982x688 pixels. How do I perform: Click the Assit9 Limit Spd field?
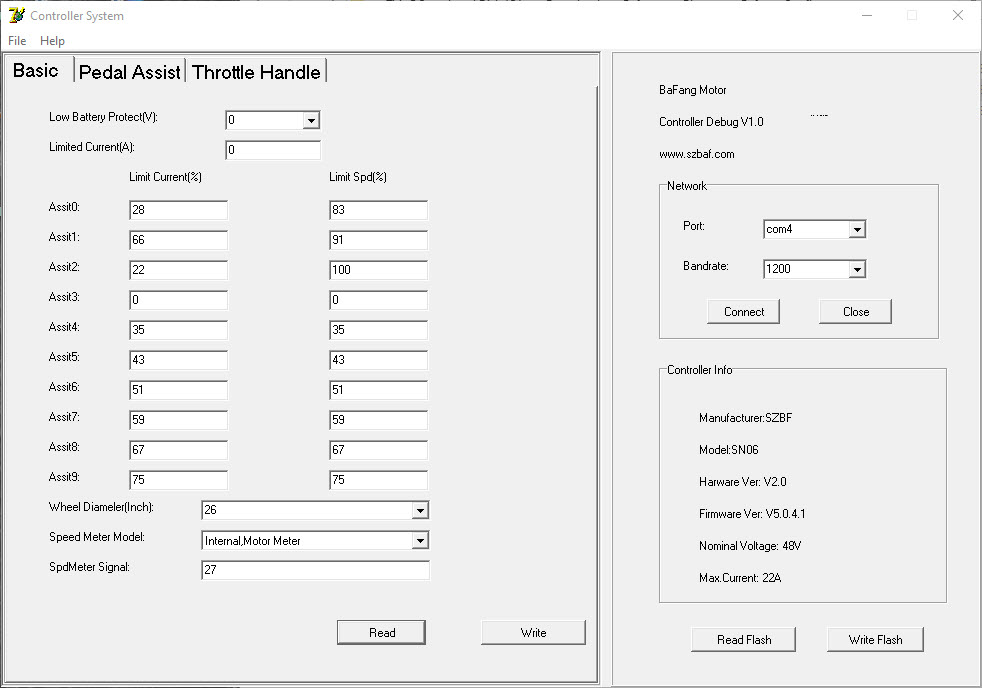[x=378, y=480]
